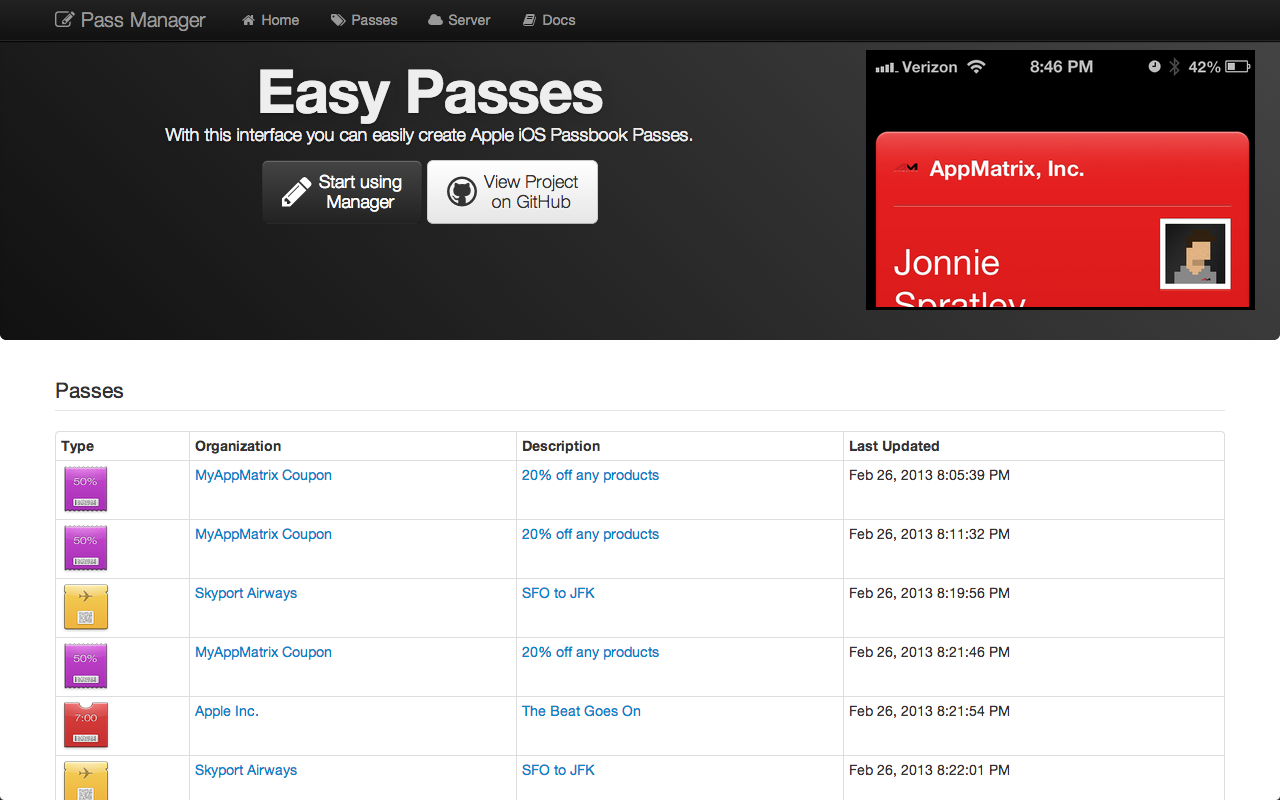
Task: Click the Pass Manager edit logo icon
Action: coord(64,20)
